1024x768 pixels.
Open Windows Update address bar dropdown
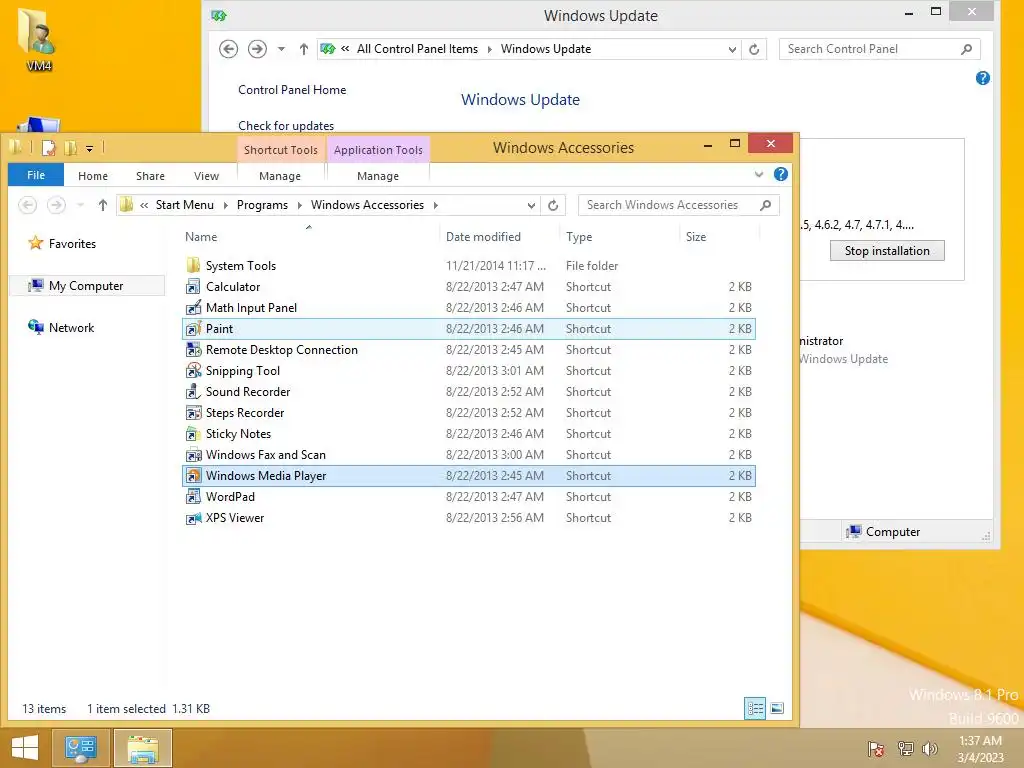pos(732,49)
